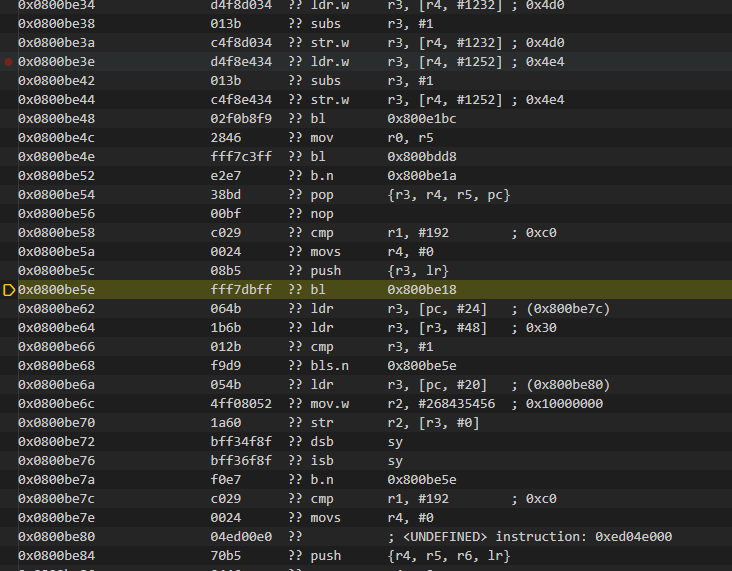Click the UNDEFINED instruction comment 0xed04e000
This screenshot has height=571, width=732.
coord(530,537)
